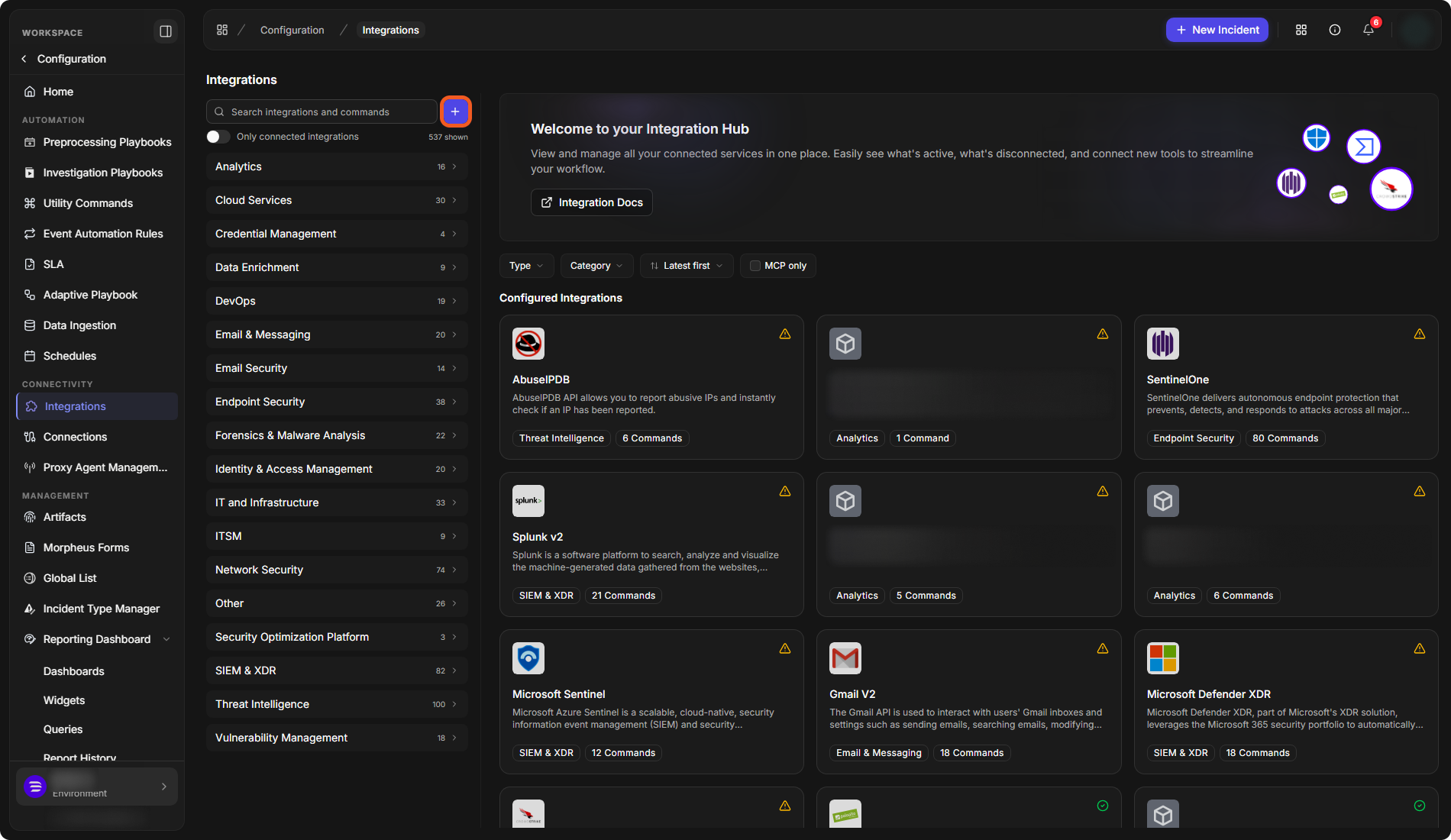Image resolution: width=1451 pixels, height=840 pixels.
Task: Open the Microsoft Sentinel integration card title
Action: tap(558, 694)
